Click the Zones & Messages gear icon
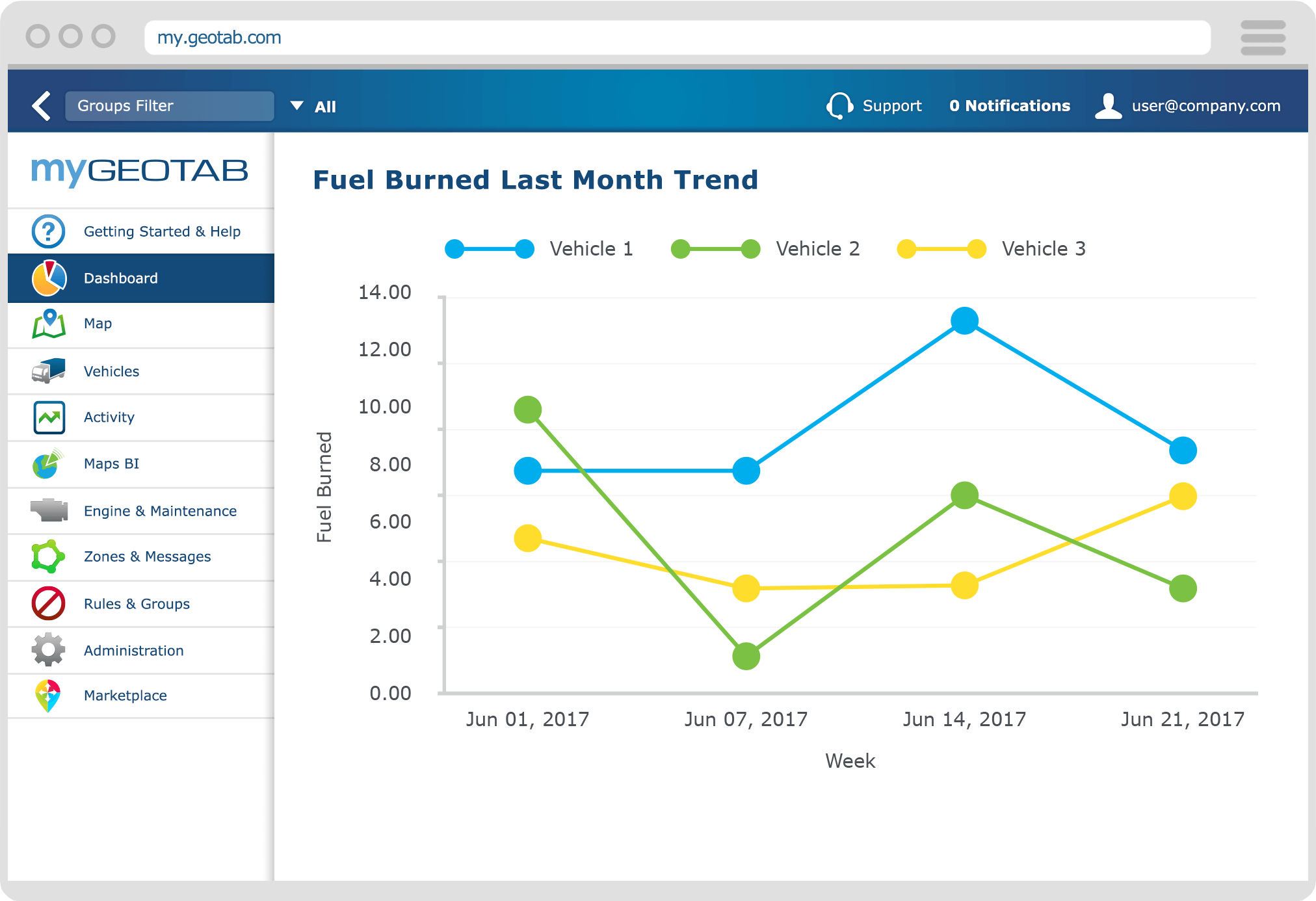This screenshot has height=901, width=1316. pos(47,558)
